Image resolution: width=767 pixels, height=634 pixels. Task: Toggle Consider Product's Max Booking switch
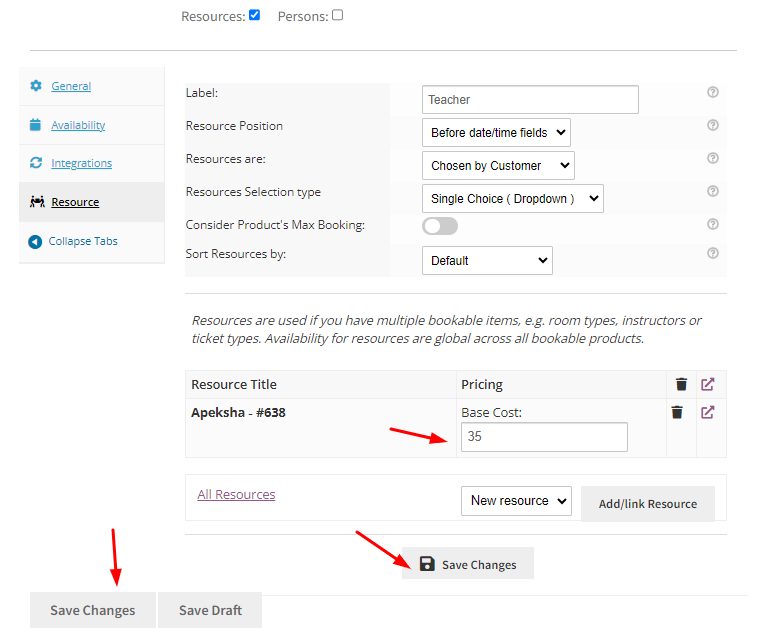pos(440,226)
